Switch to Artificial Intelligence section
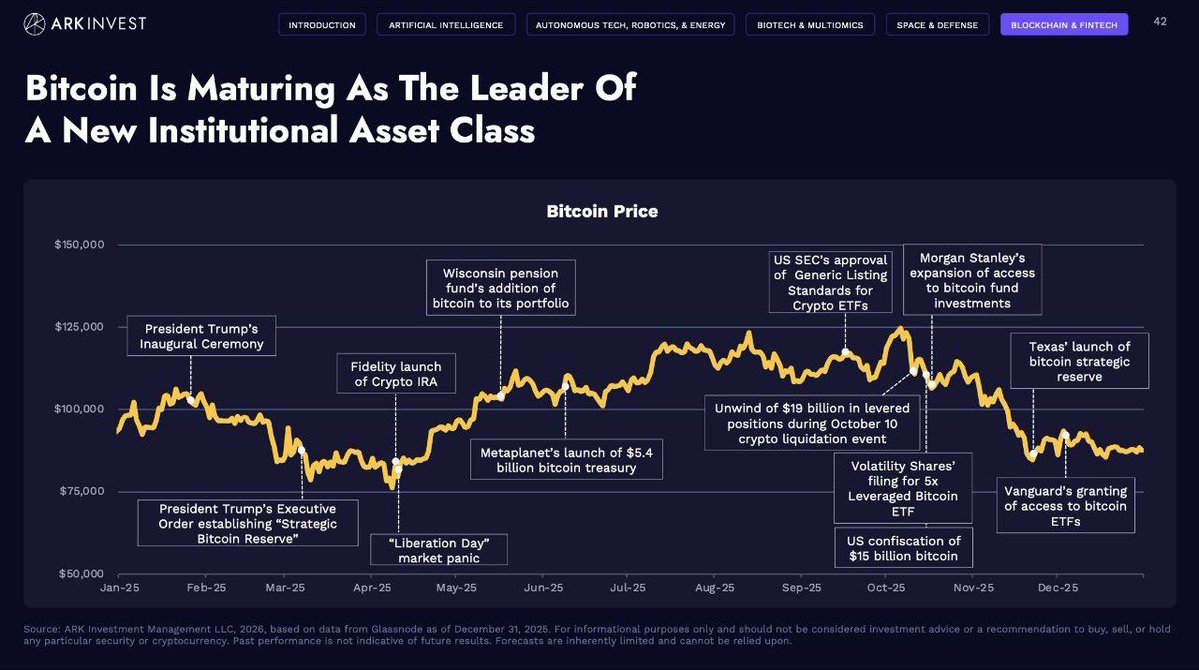The image size is (1199, 670). click(x=446, y=25)
